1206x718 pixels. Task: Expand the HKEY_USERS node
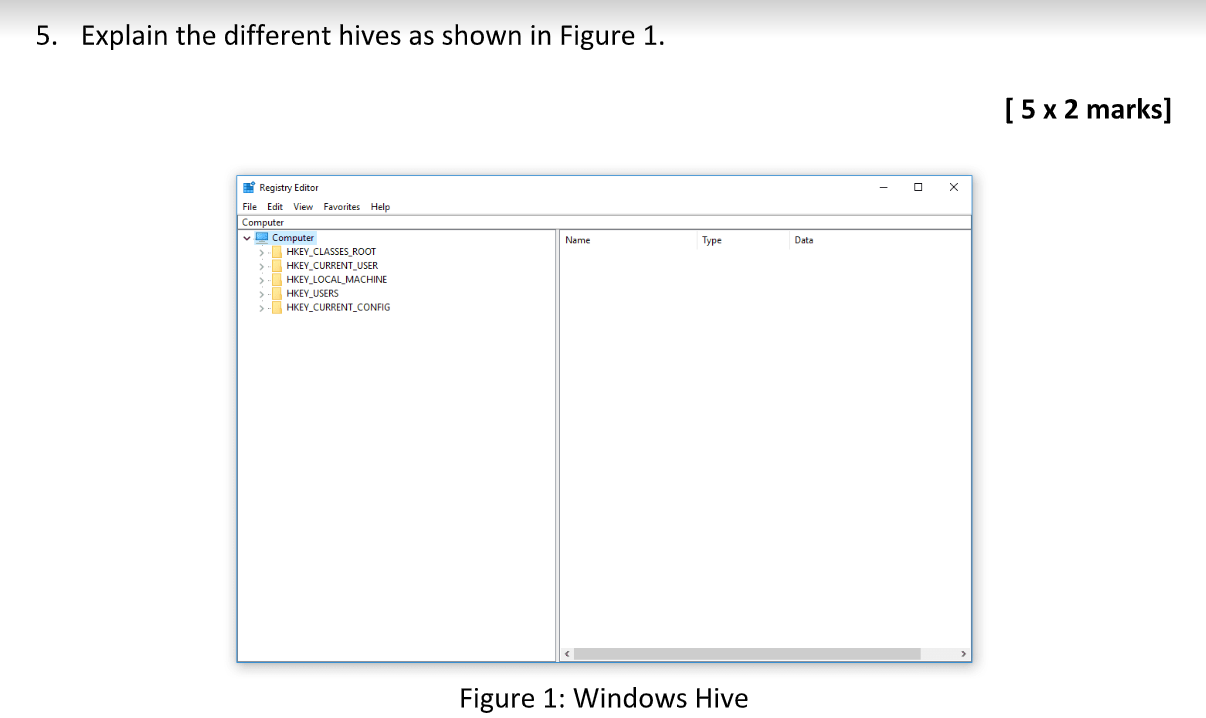click(x=260, y=293)
